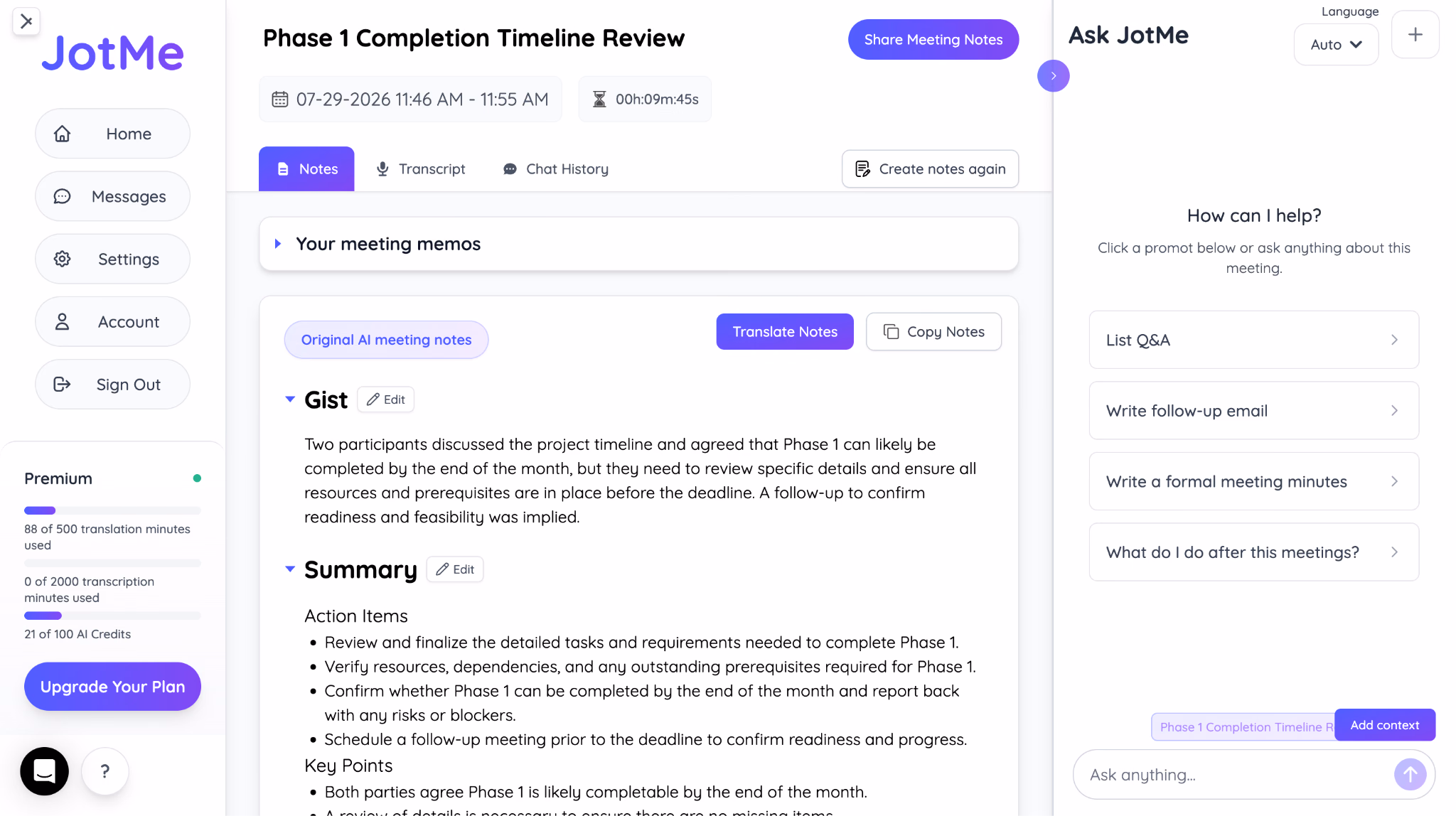Screen dimensions: 1456x816
Task: Click the question mark help icon
Action: [105, 771]
